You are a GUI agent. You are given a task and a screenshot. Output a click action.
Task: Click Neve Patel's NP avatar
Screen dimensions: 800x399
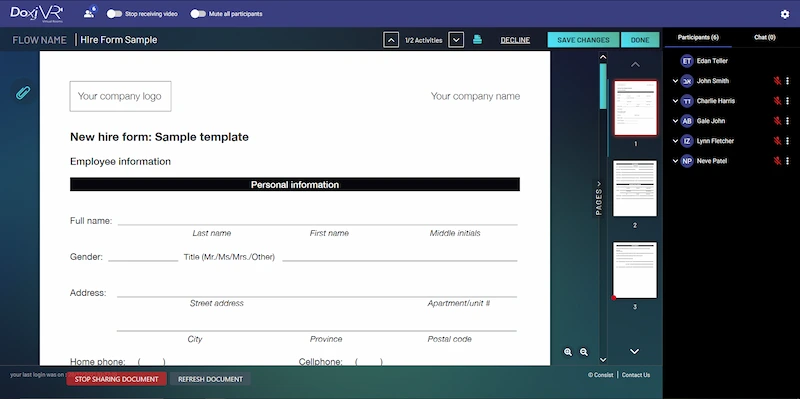coord(687,161)
